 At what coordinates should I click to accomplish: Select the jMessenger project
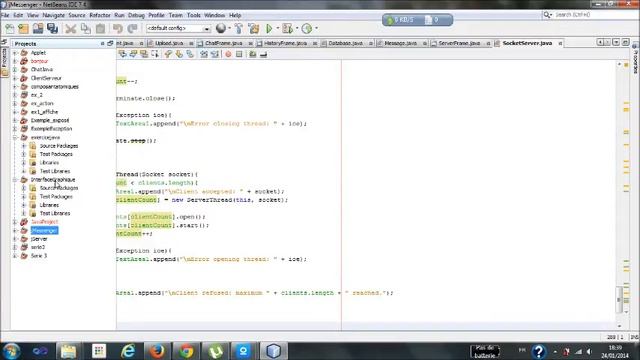44,231
